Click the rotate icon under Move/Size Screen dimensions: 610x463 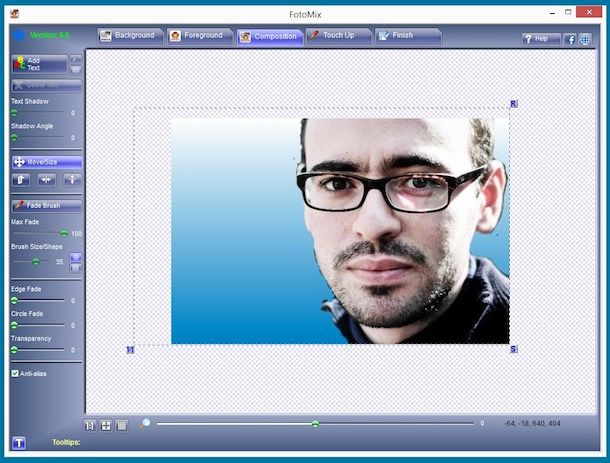coord(21,180)
